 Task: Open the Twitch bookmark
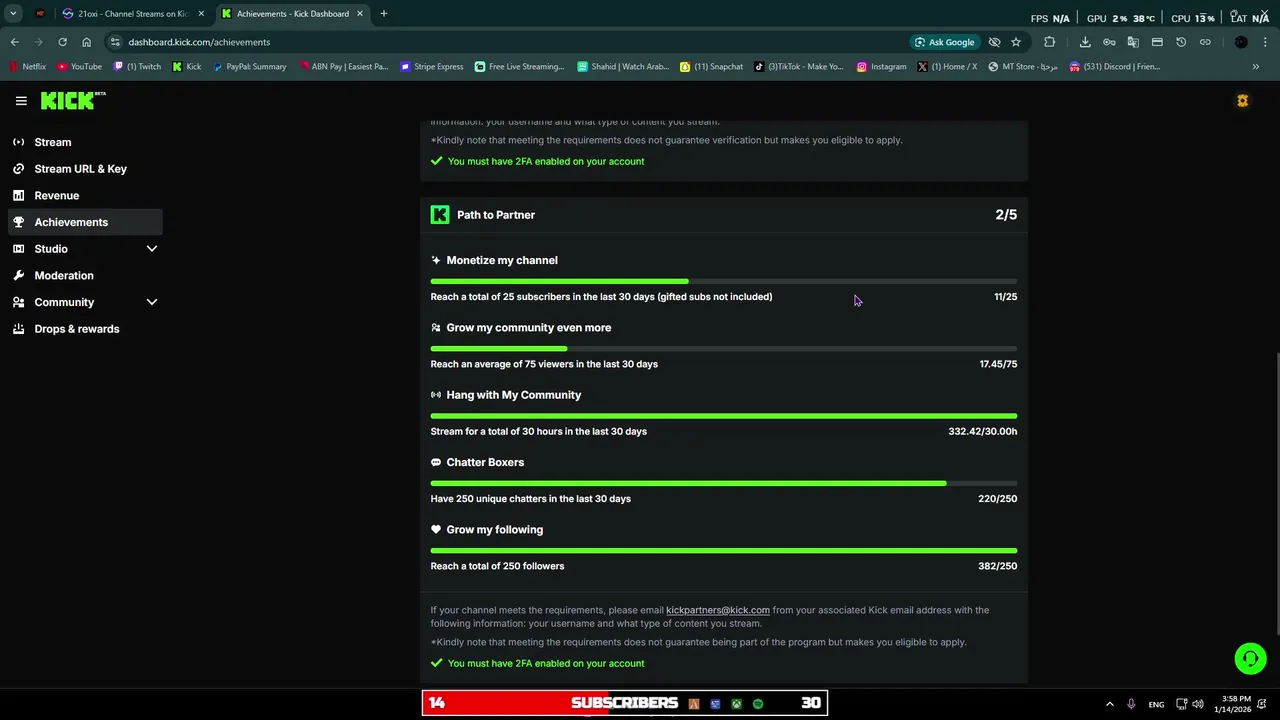(x=138, y=67)
